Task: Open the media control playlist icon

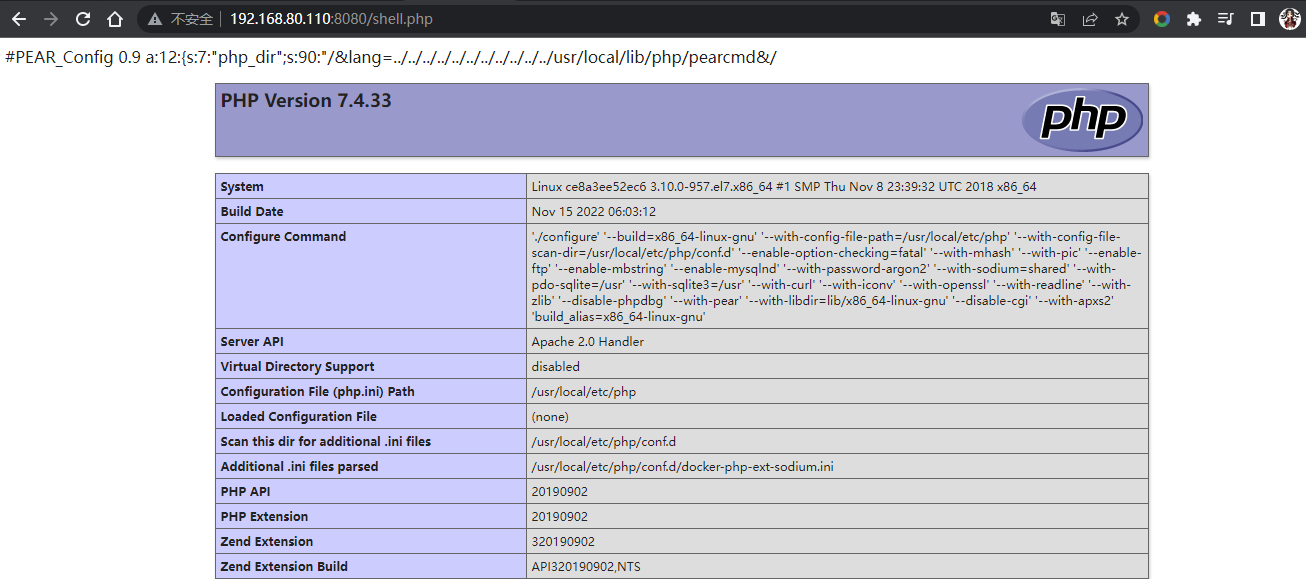Action: pos(1225,19)
